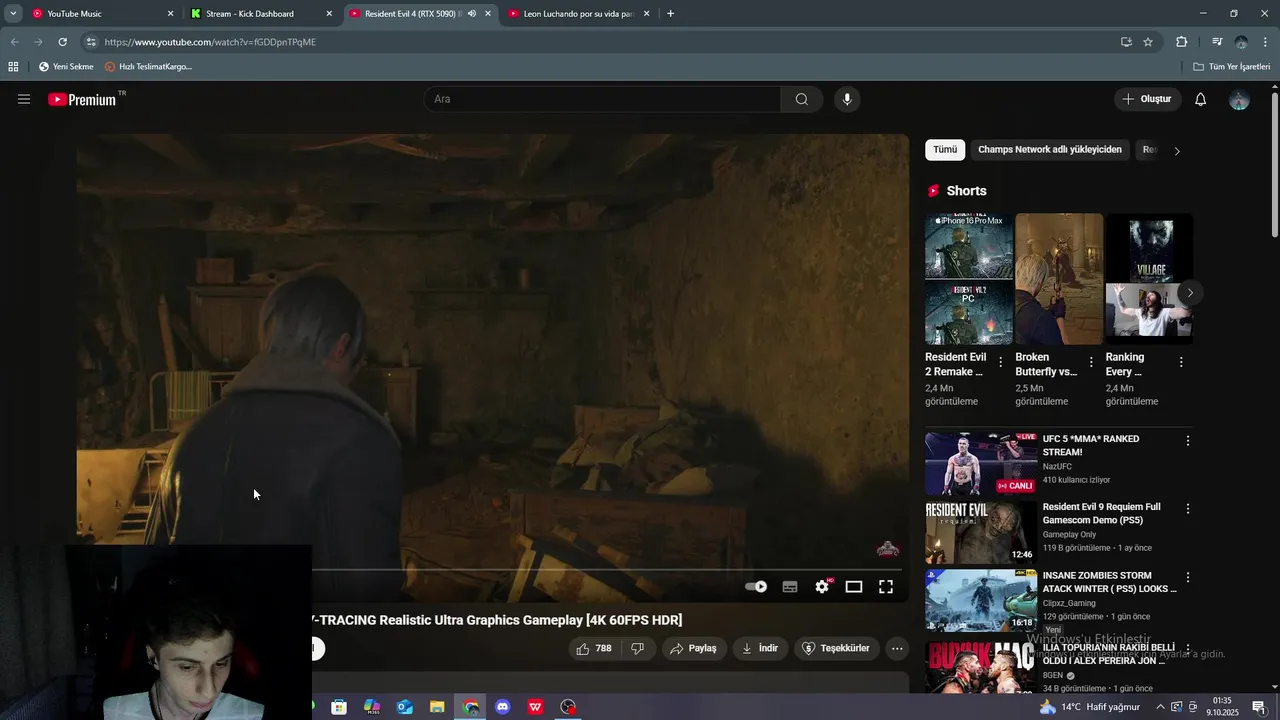Click the search magnifier button

click(x=802, y=99)
